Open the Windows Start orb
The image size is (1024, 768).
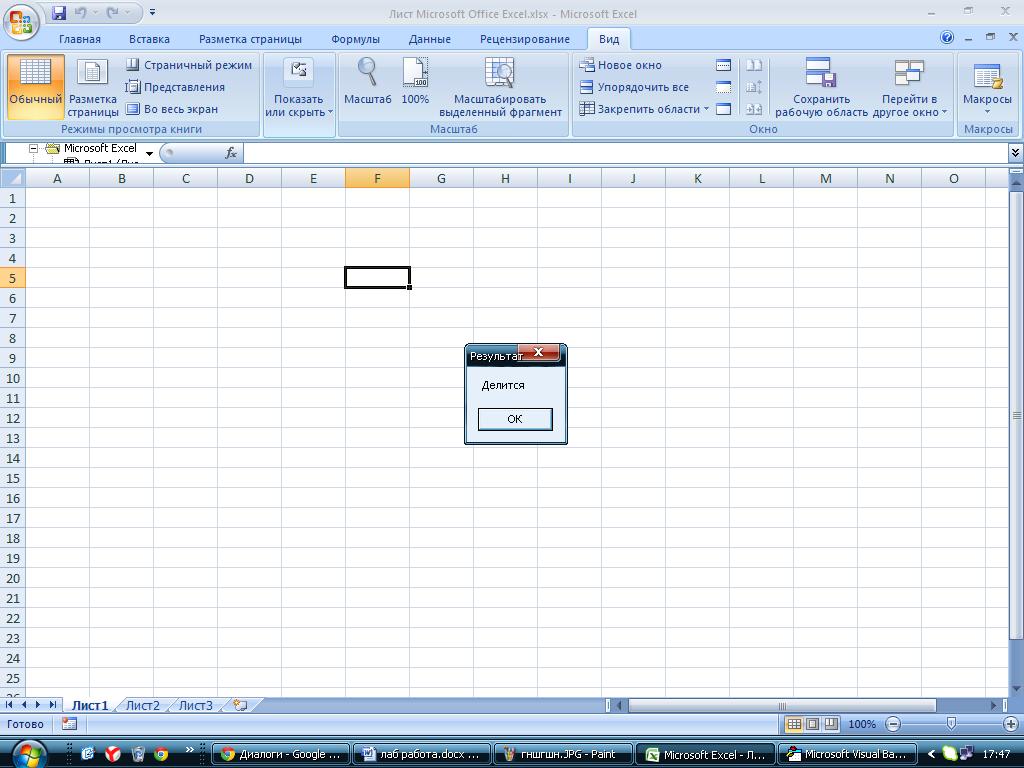point(29,754)
